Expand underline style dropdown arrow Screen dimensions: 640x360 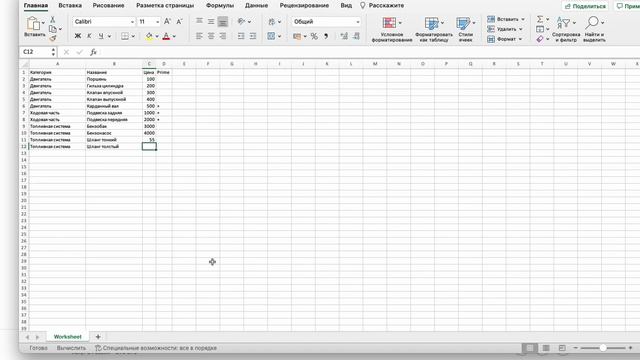click(x=109, y=36)
